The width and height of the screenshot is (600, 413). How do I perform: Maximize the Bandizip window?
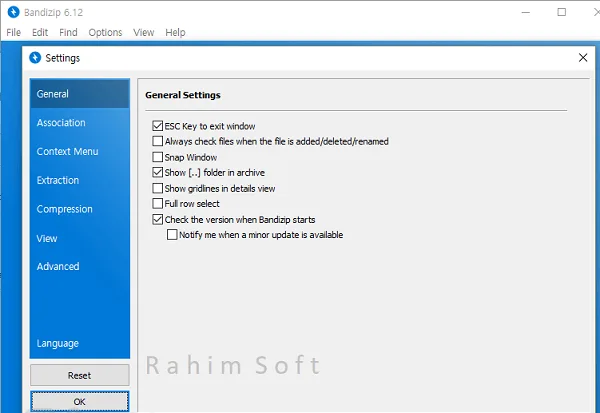(561, 12)
